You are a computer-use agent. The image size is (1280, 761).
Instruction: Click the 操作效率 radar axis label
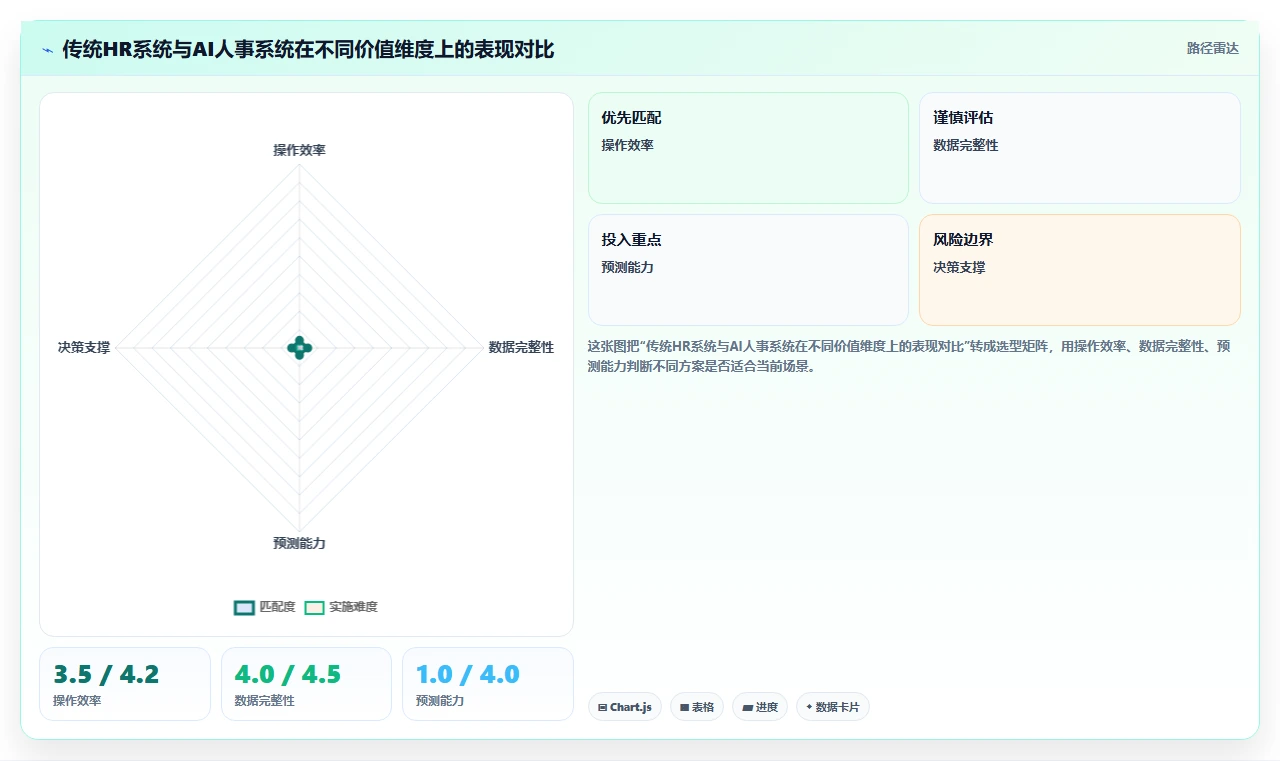[299, 150]
